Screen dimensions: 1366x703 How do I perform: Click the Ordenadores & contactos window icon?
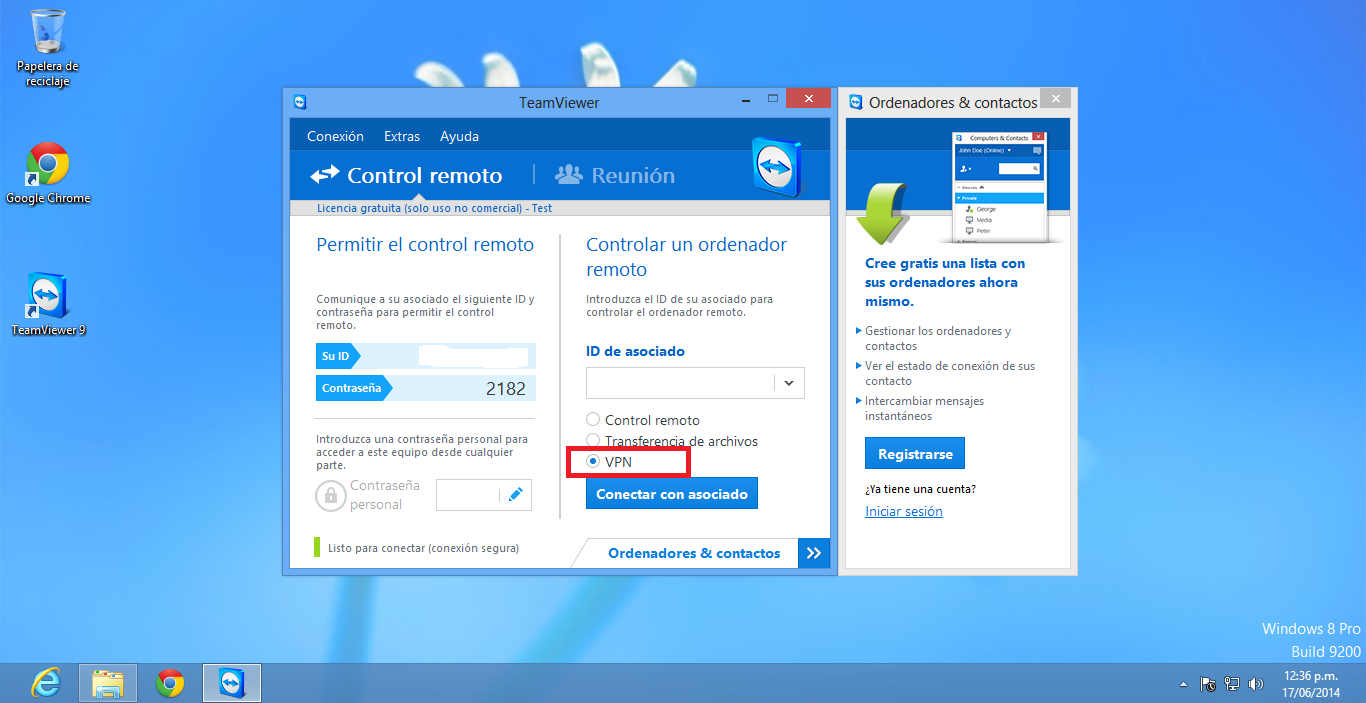click(x=856, y=102)
